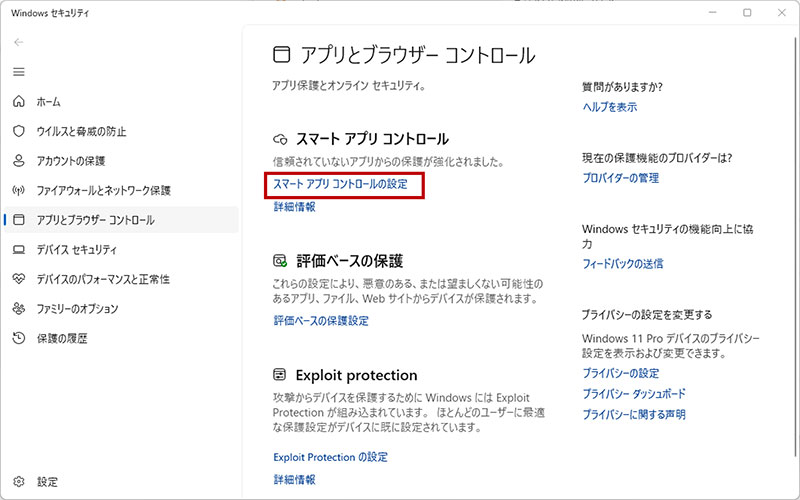This screenshot has height=500, width=800.
Task: Minimize the Windows セキュリティ window
Action: pos(712,13)
